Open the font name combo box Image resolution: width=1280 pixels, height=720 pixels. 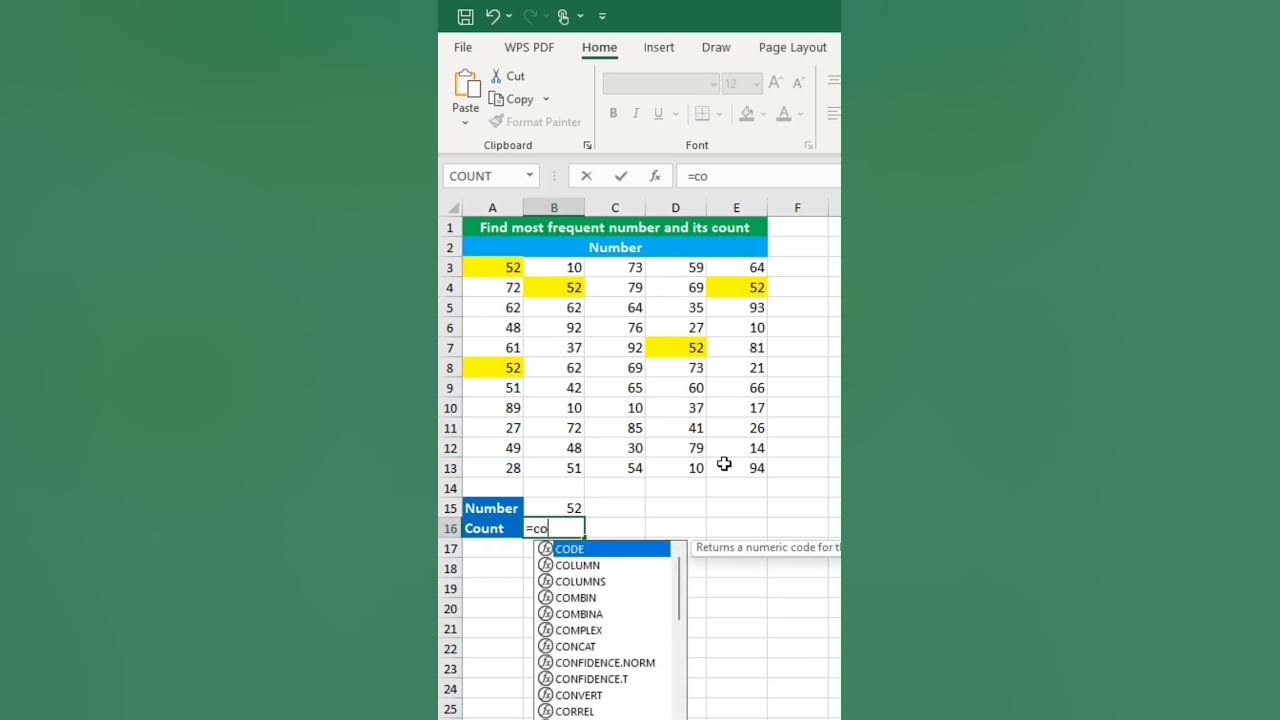(661, 84)
